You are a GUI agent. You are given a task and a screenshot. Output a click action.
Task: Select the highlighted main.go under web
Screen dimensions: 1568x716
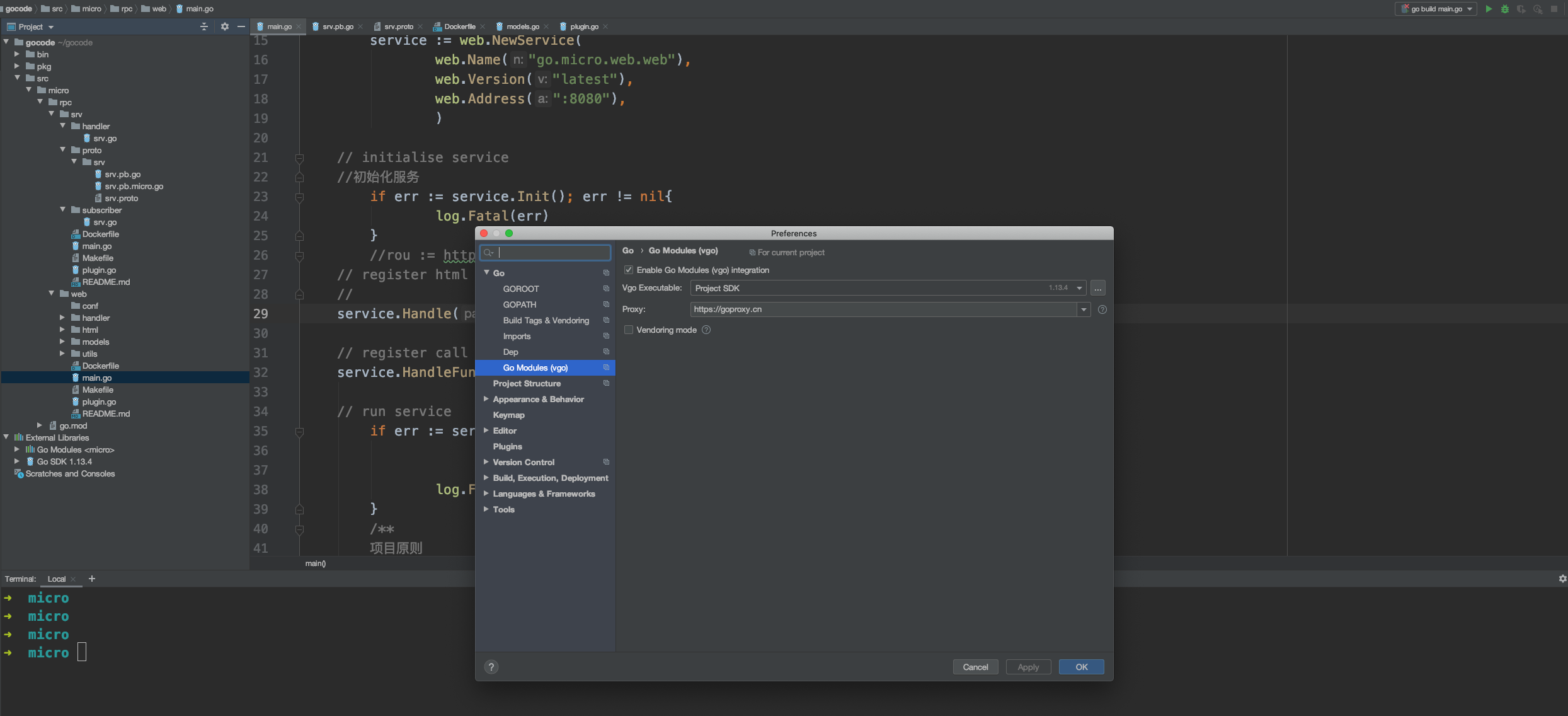pos(96,378)
